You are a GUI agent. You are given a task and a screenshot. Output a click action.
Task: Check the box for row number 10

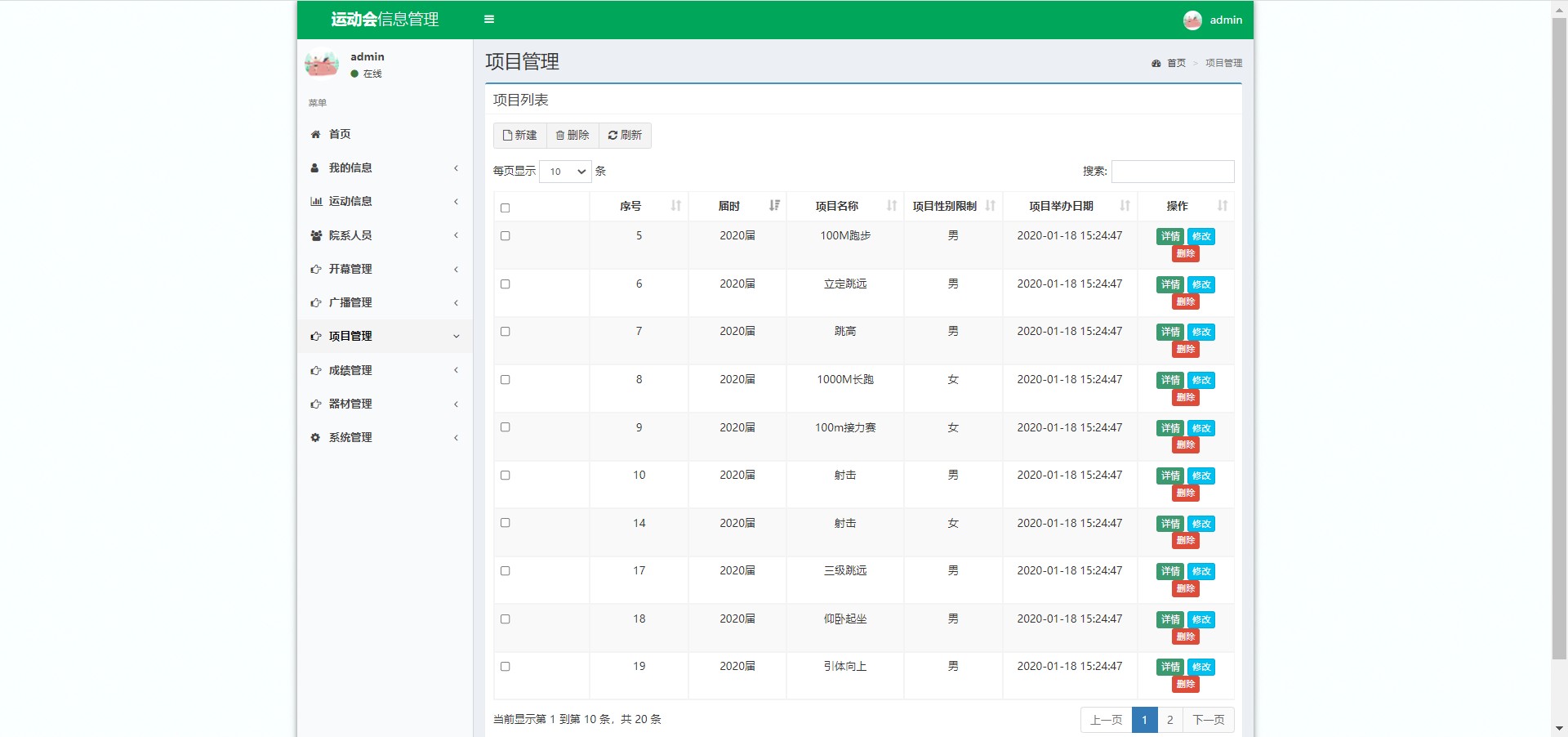click(x=506, y=475)
